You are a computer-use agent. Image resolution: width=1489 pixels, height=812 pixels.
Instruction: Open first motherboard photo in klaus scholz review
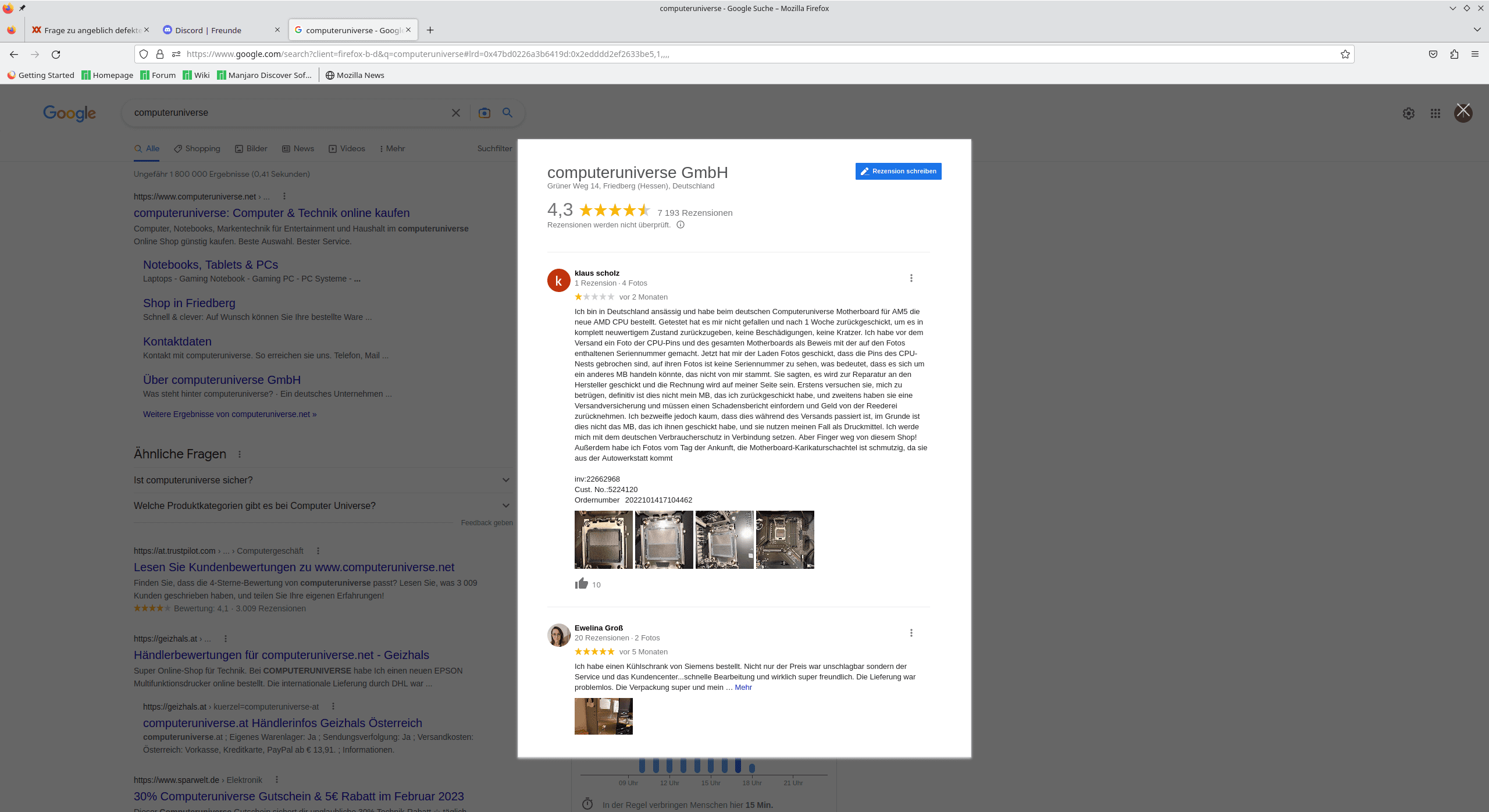(x=604, y=540)
